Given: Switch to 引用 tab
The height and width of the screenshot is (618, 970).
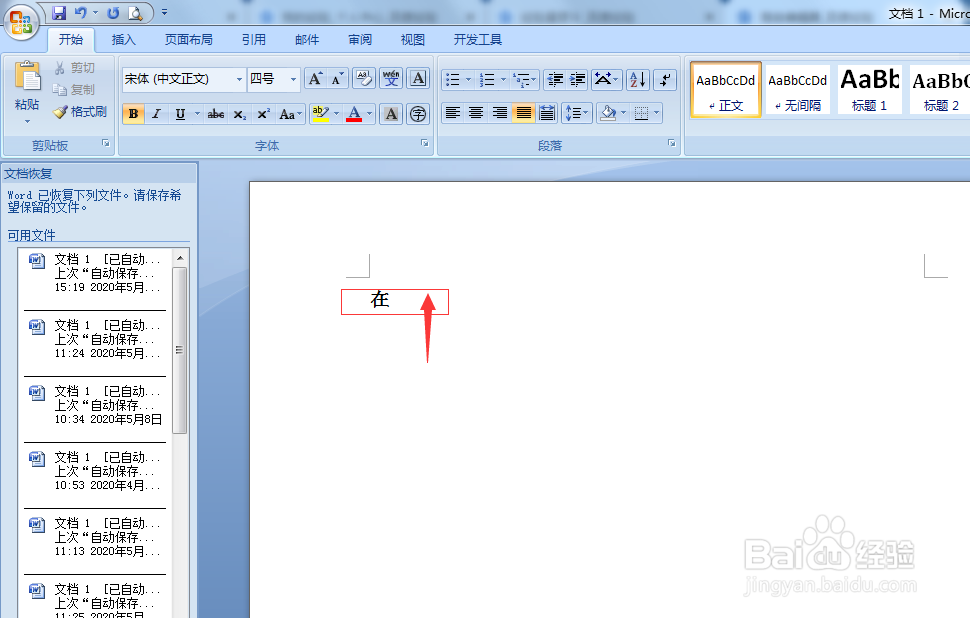Looking at the screenshot, I should coord(254,40).
